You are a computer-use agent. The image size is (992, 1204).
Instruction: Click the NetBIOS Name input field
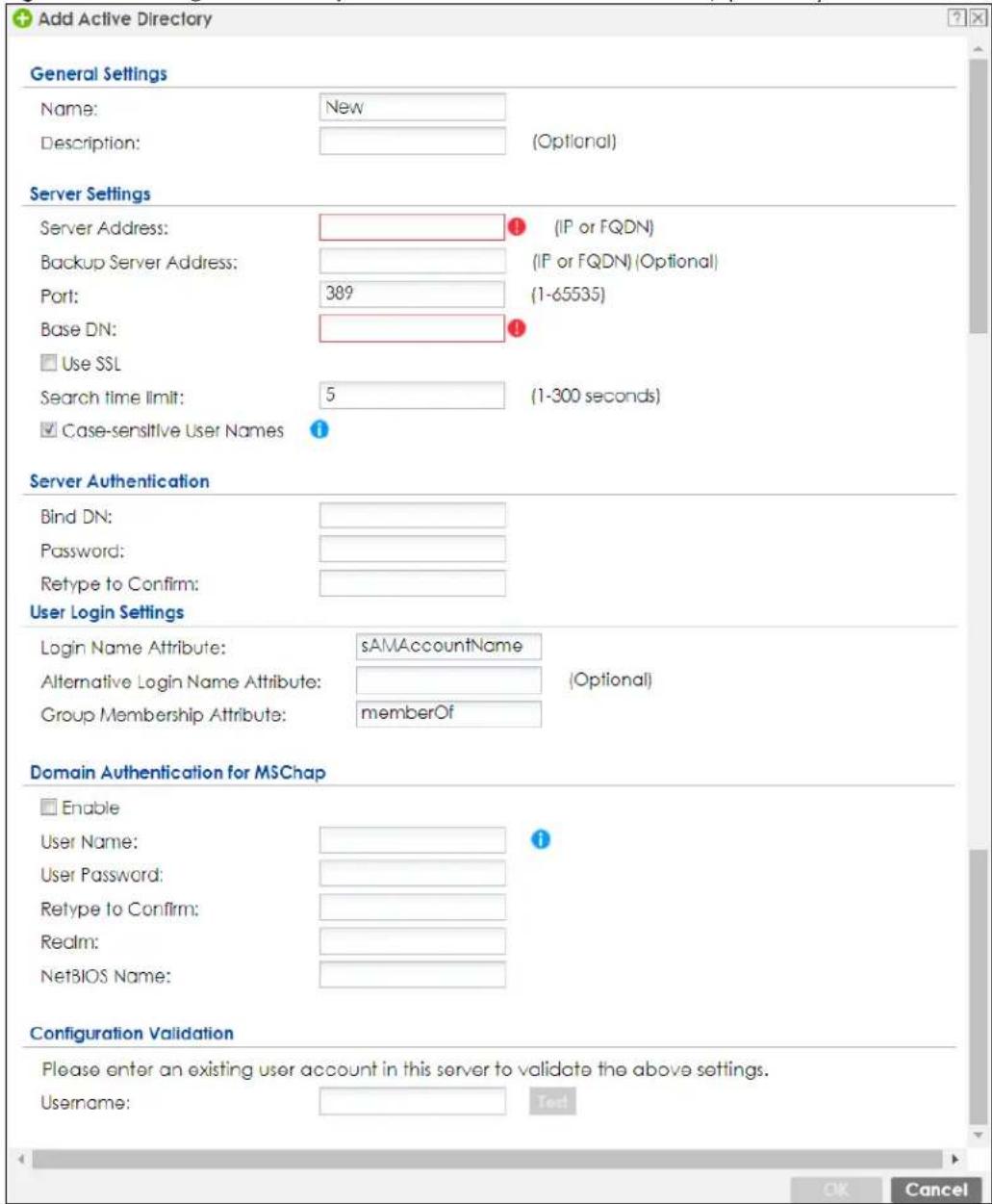412,976
